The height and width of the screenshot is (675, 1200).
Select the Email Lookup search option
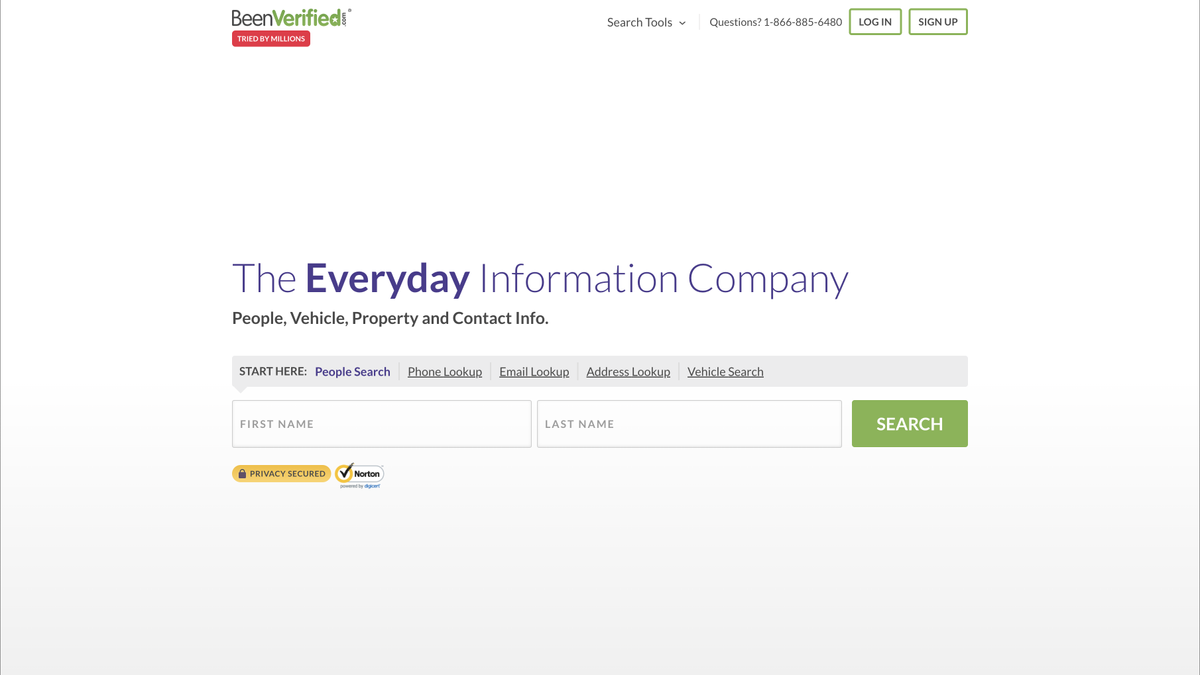click(x=534, y=371)
